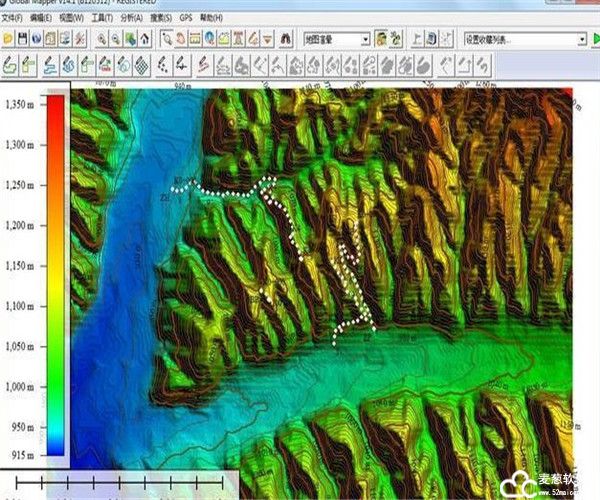Open the 文件(F) menu
The image size is (600, 500).
13,18
